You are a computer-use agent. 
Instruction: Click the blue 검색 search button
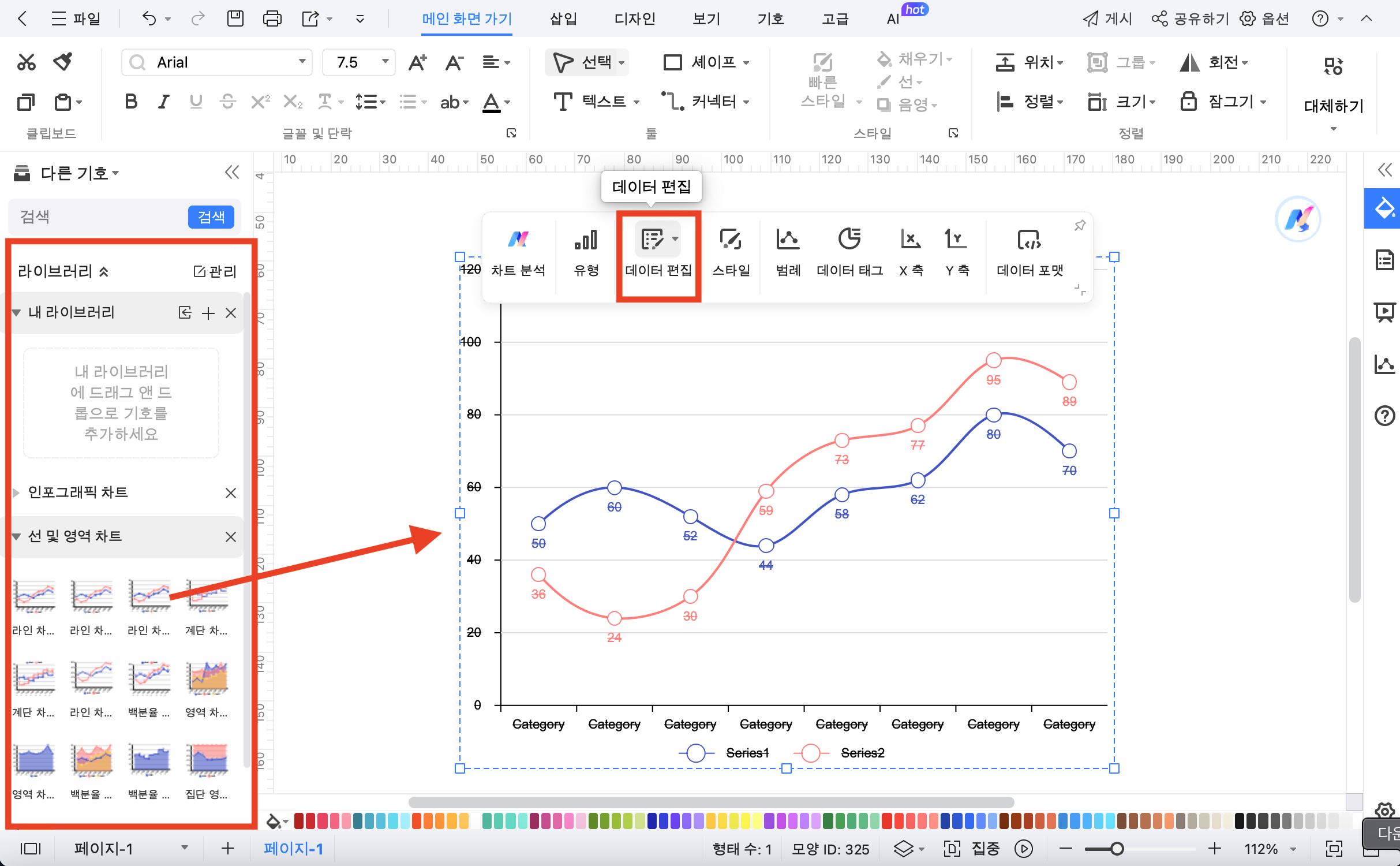[211, 217]
